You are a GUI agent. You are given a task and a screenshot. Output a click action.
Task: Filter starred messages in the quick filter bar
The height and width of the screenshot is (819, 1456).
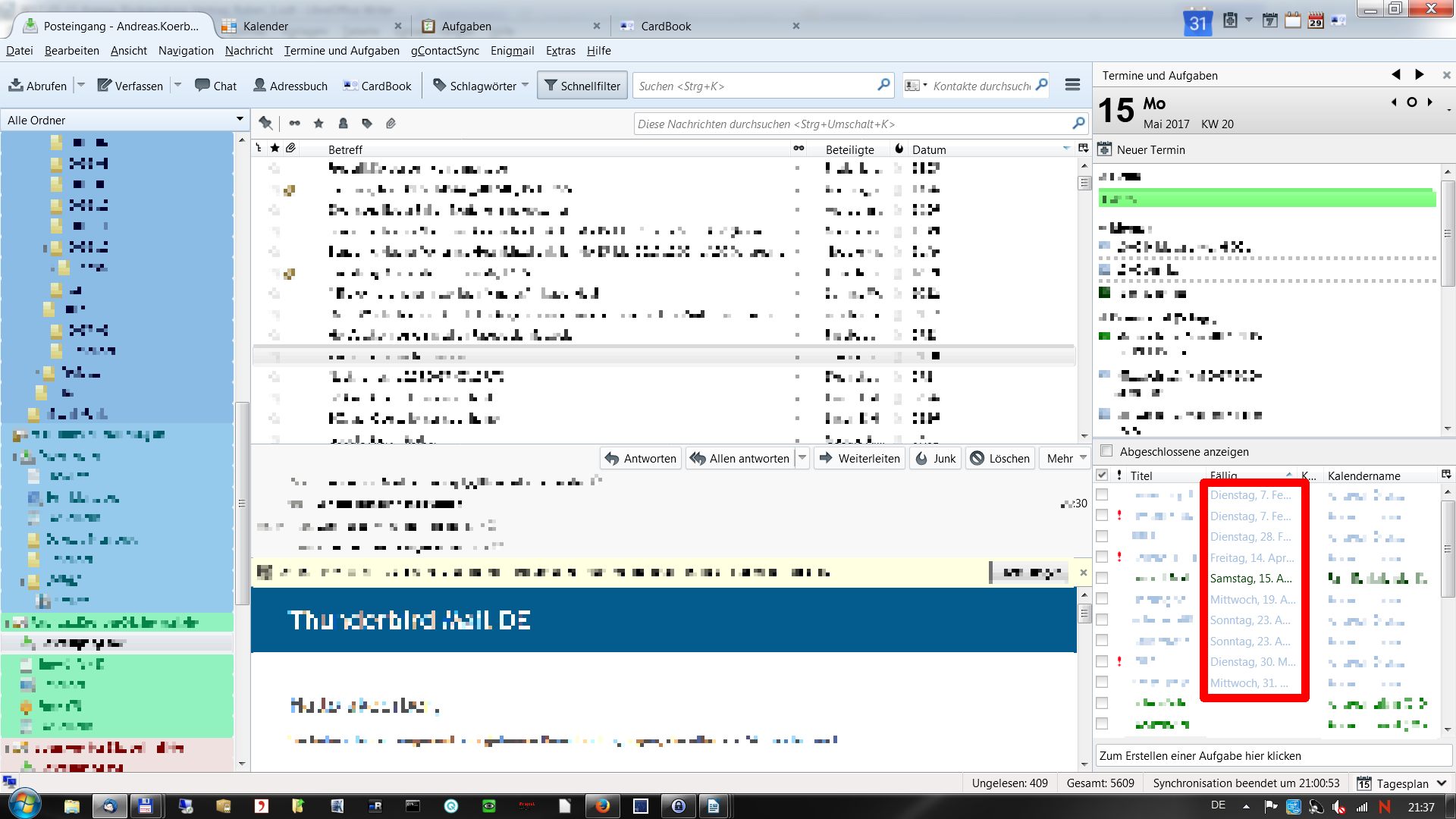318,123
